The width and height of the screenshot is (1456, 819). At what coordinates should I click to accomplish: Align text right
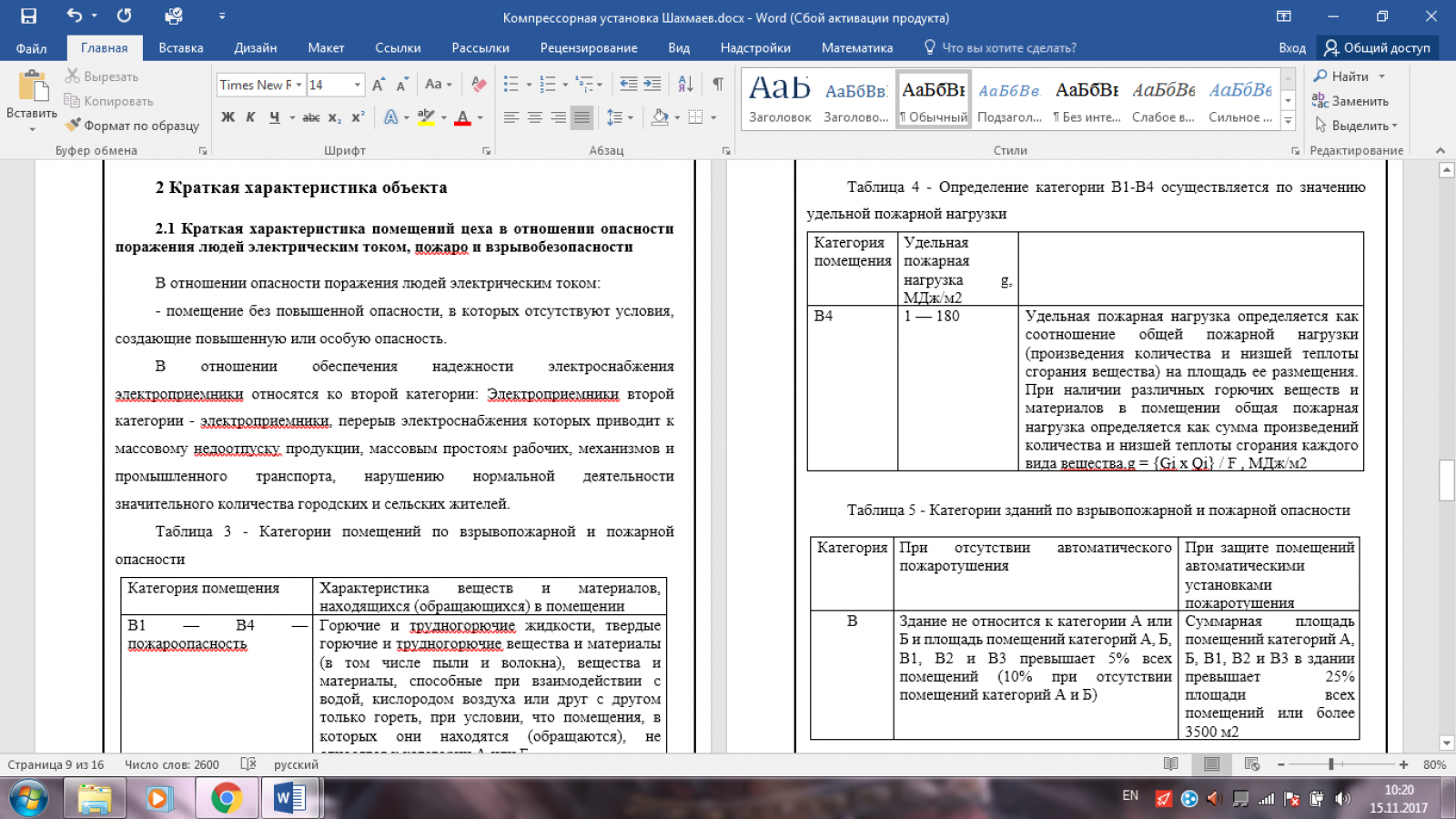click(559, 117)
